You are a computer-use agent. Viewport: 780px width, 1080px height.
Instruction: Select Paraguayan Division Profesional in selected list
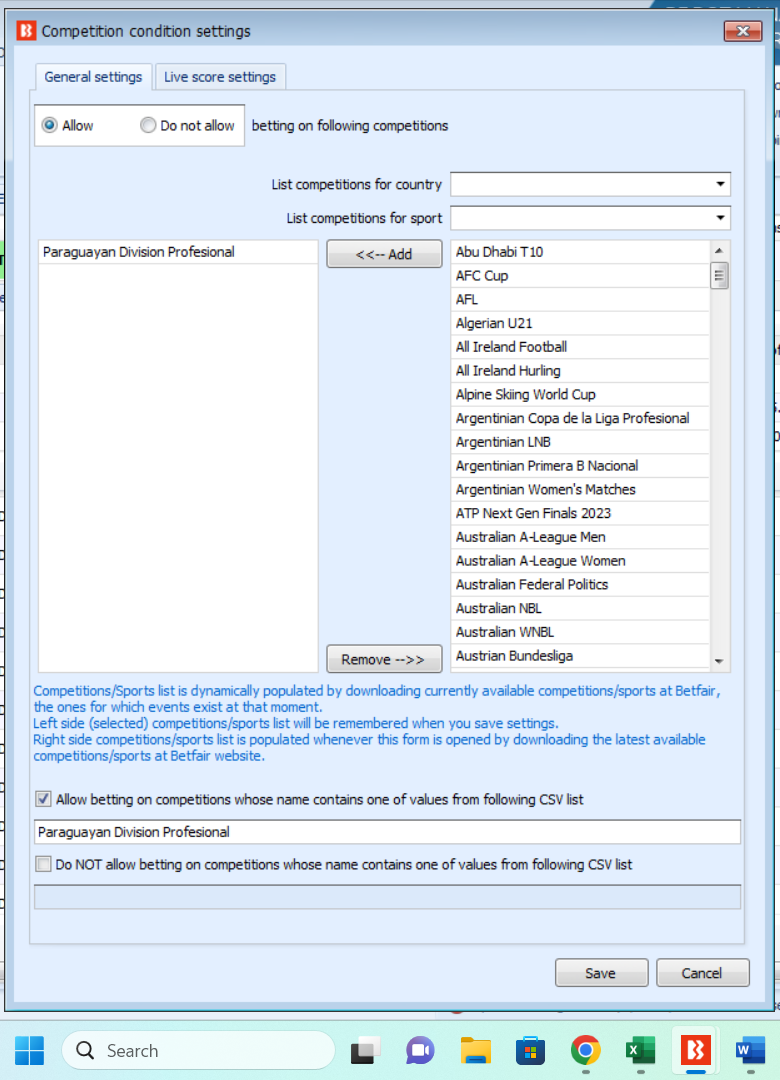pos(178,252)
